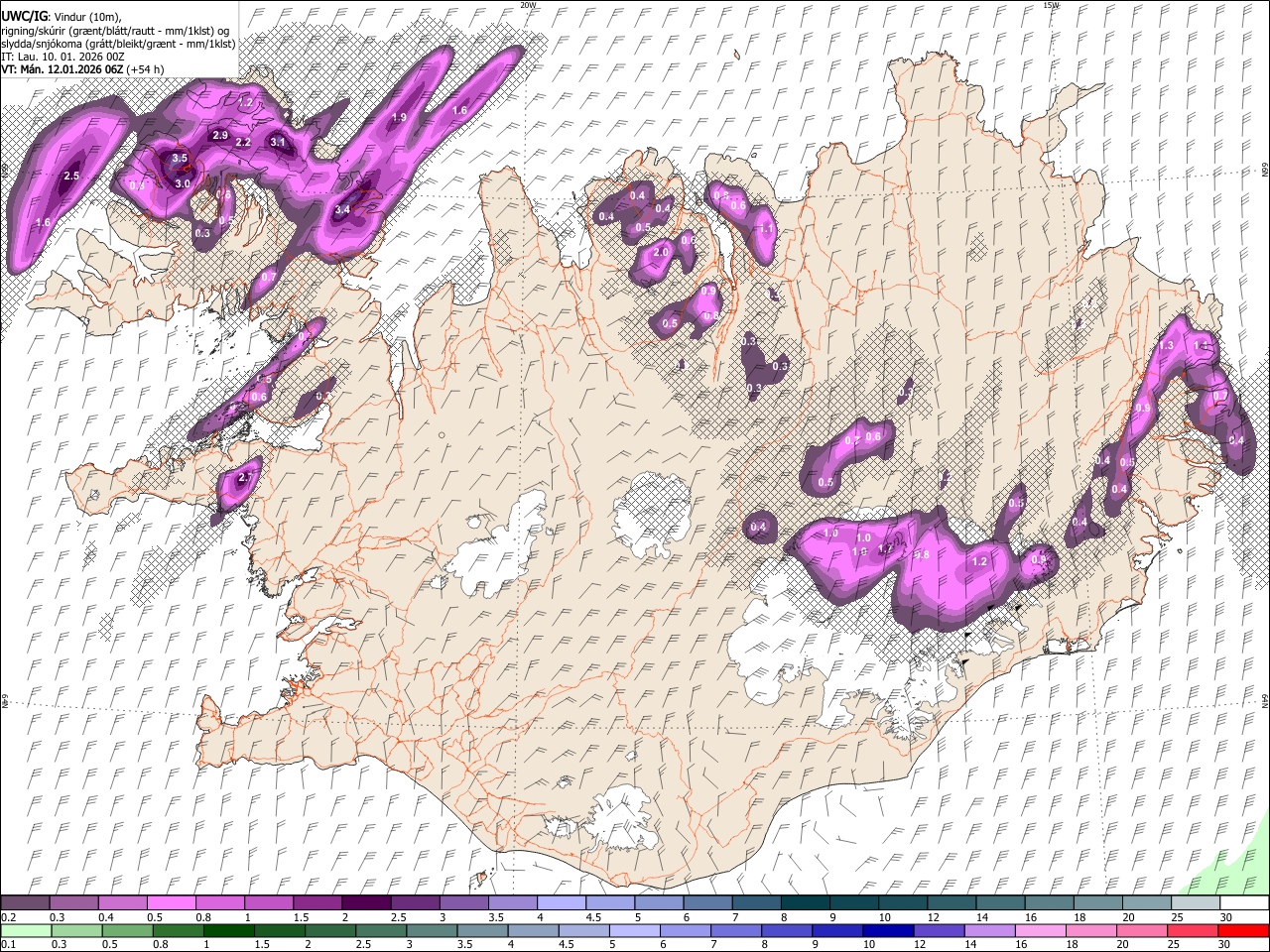Click the header title 'UWC/IG: Vindur (10m)'
Screen dimensions: 1270x952
[61, 17]
